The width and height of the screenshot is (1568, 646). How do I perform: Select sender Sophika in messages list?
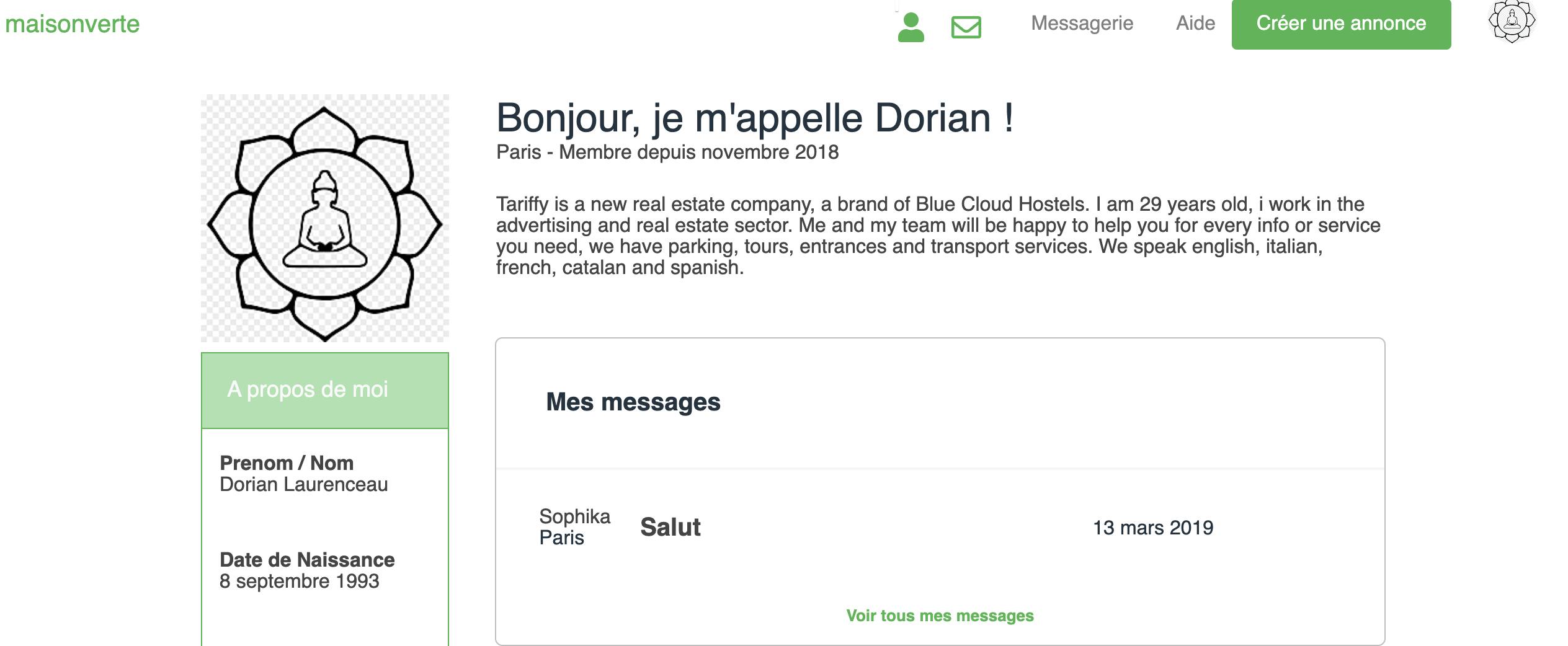tap(574, 516)
